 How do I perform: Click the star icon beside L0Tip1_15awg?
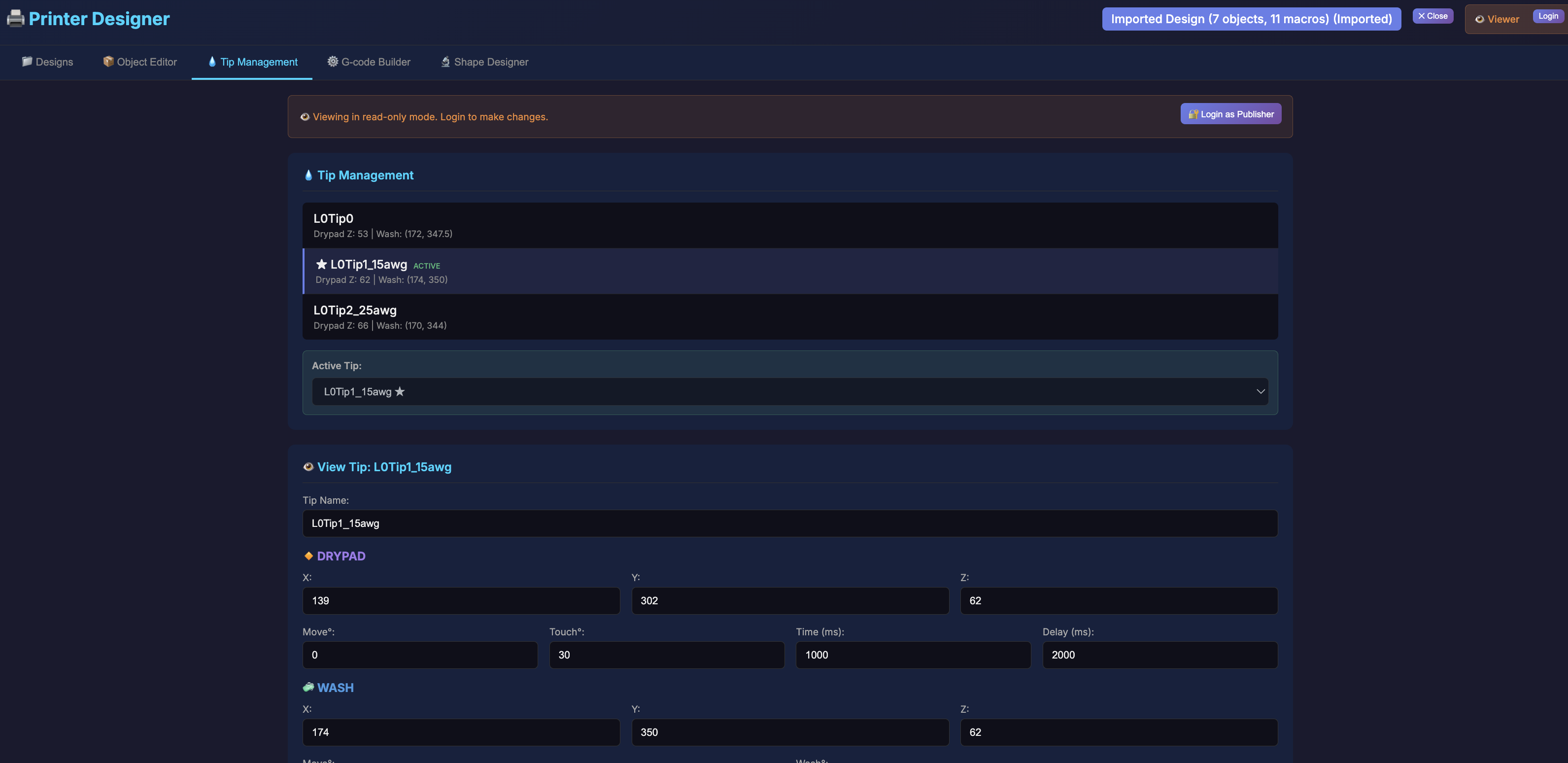click(321, 264)
